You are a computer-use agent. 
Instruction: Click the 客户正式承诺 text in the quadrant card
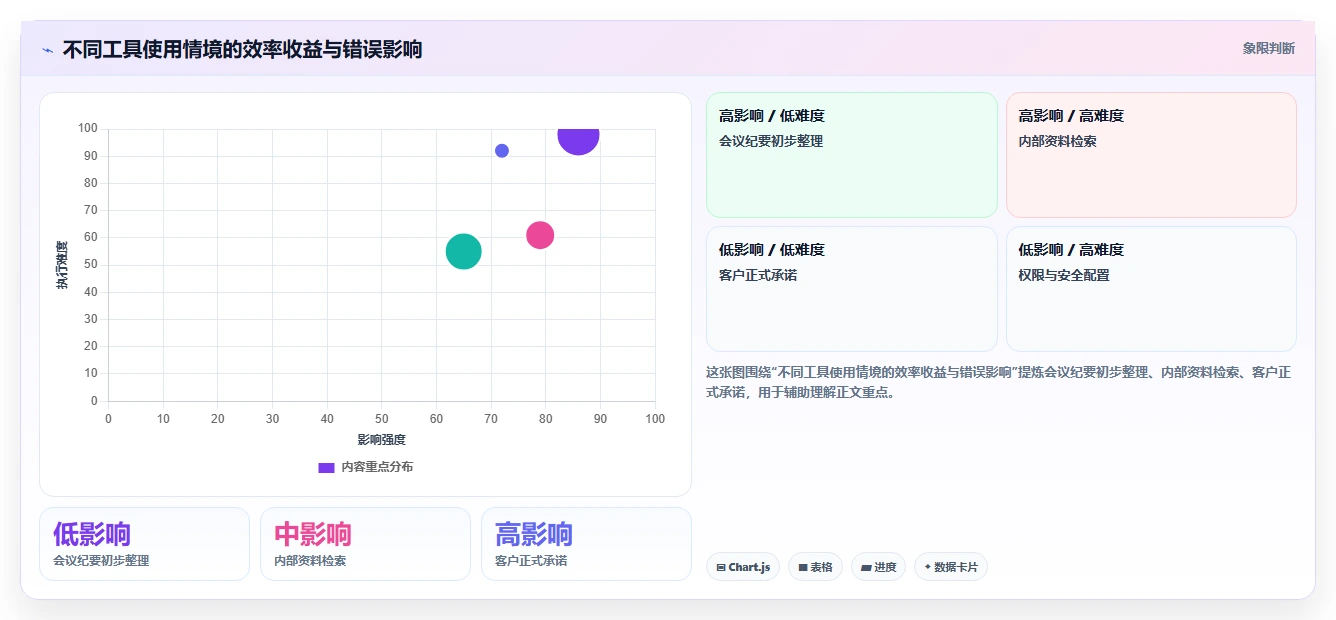758,276
